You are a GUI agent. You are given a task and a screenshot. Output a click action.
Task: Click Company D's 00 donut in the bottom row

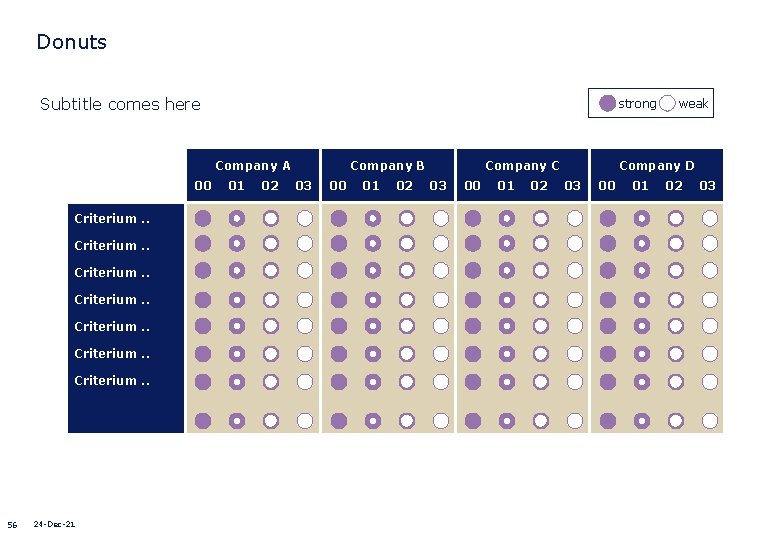tap(607, 421)
